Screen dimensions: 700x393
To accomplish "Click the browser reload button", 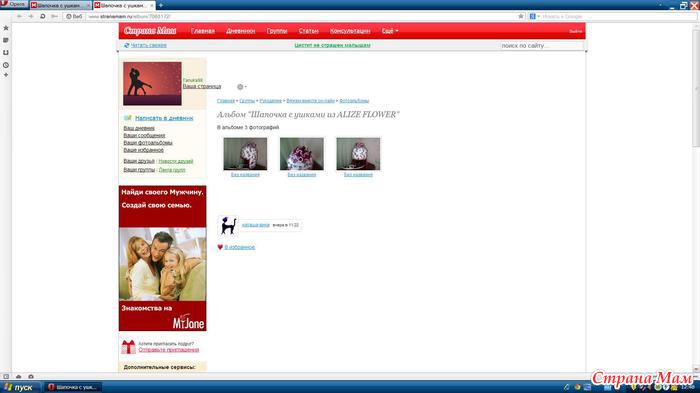I will (42, 17).
